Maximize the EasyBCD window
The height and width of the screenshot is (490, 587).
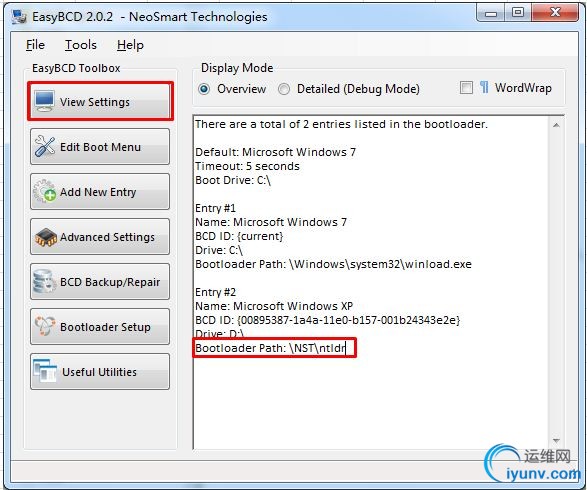point(518,13)
